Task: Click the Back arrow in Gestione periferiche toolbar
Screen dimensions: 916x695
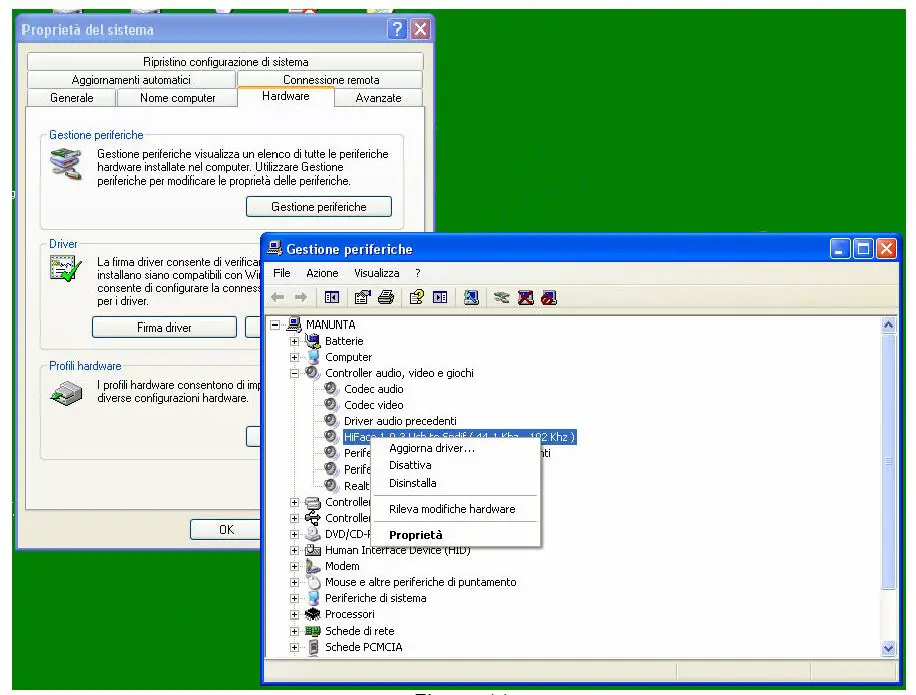Action: (277, 297)
